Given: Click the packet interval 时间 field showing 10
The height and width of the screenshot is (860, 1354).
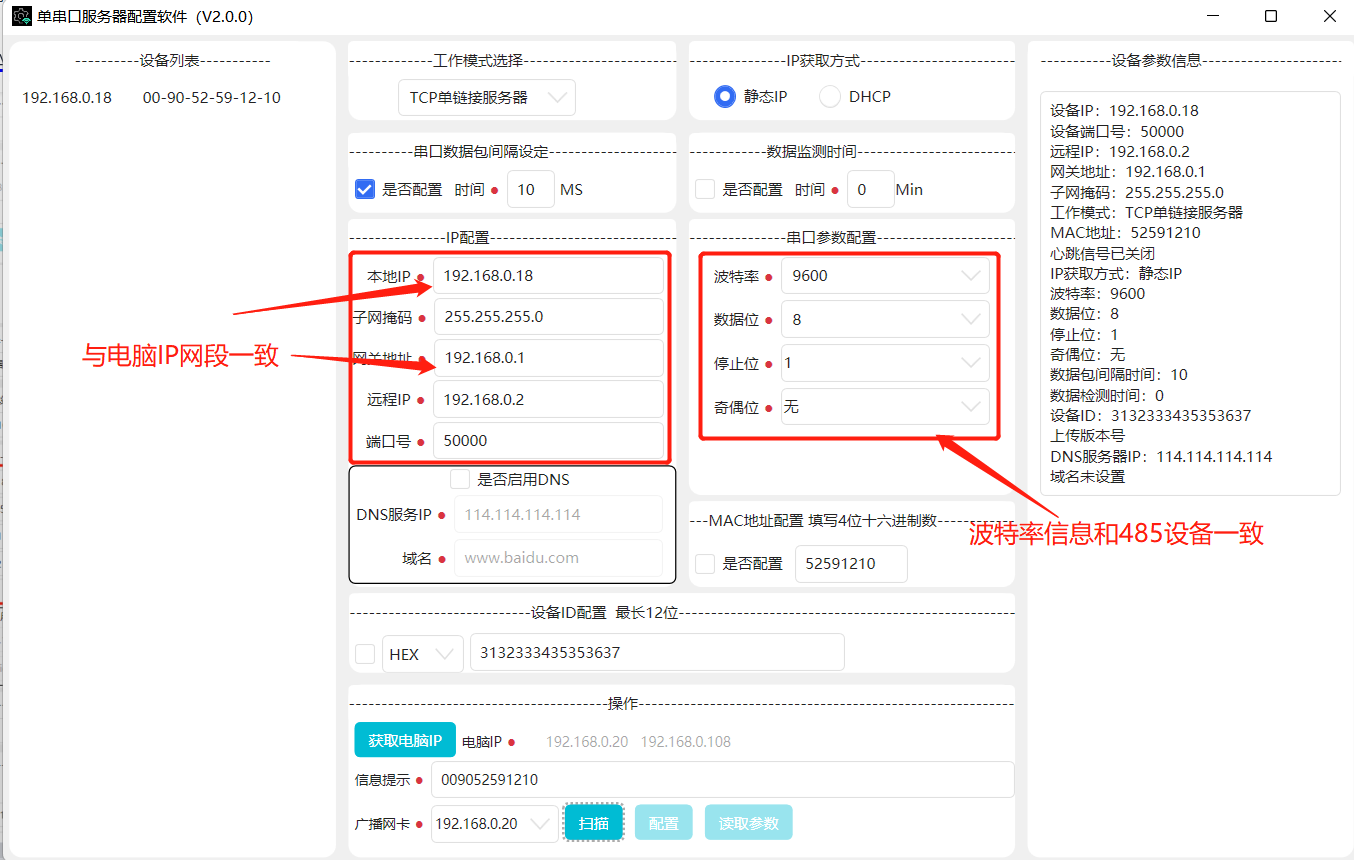Looking at the screenshot, I should click(531, 189).
